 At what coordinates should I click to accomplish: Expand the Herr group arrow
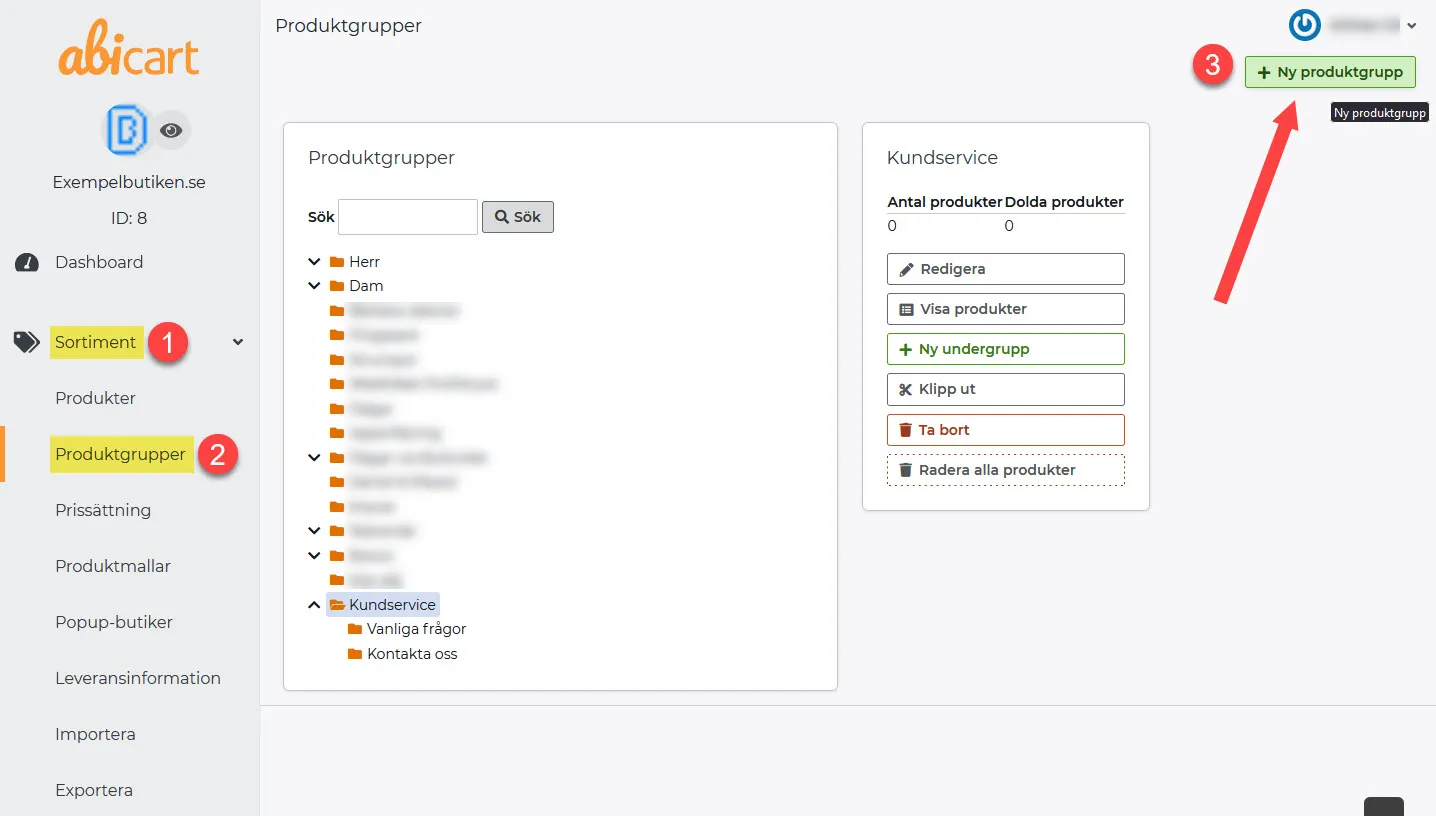[315, 262]
